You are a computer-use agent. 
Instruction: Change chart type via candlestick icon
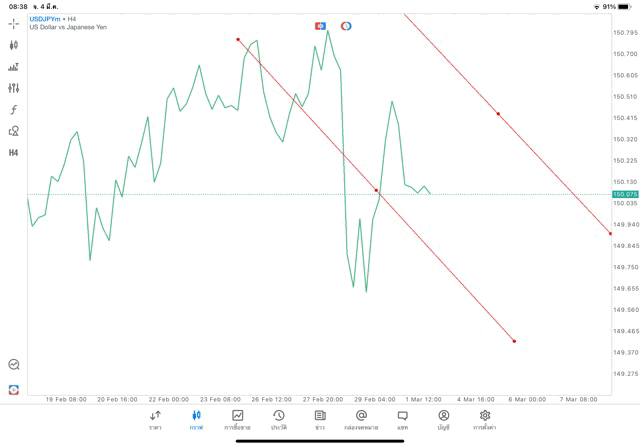(13, 45)
